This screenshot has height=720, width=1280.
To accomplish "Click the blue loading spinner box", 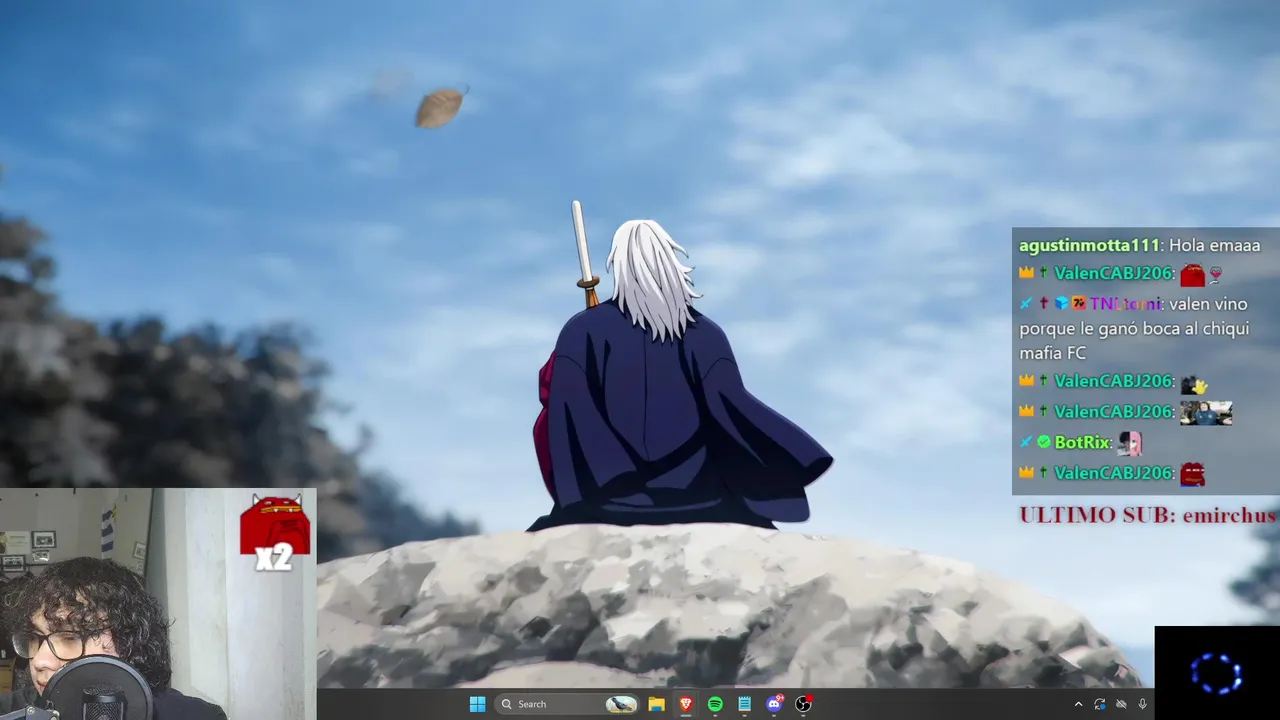I will [x=1217, y=673].
